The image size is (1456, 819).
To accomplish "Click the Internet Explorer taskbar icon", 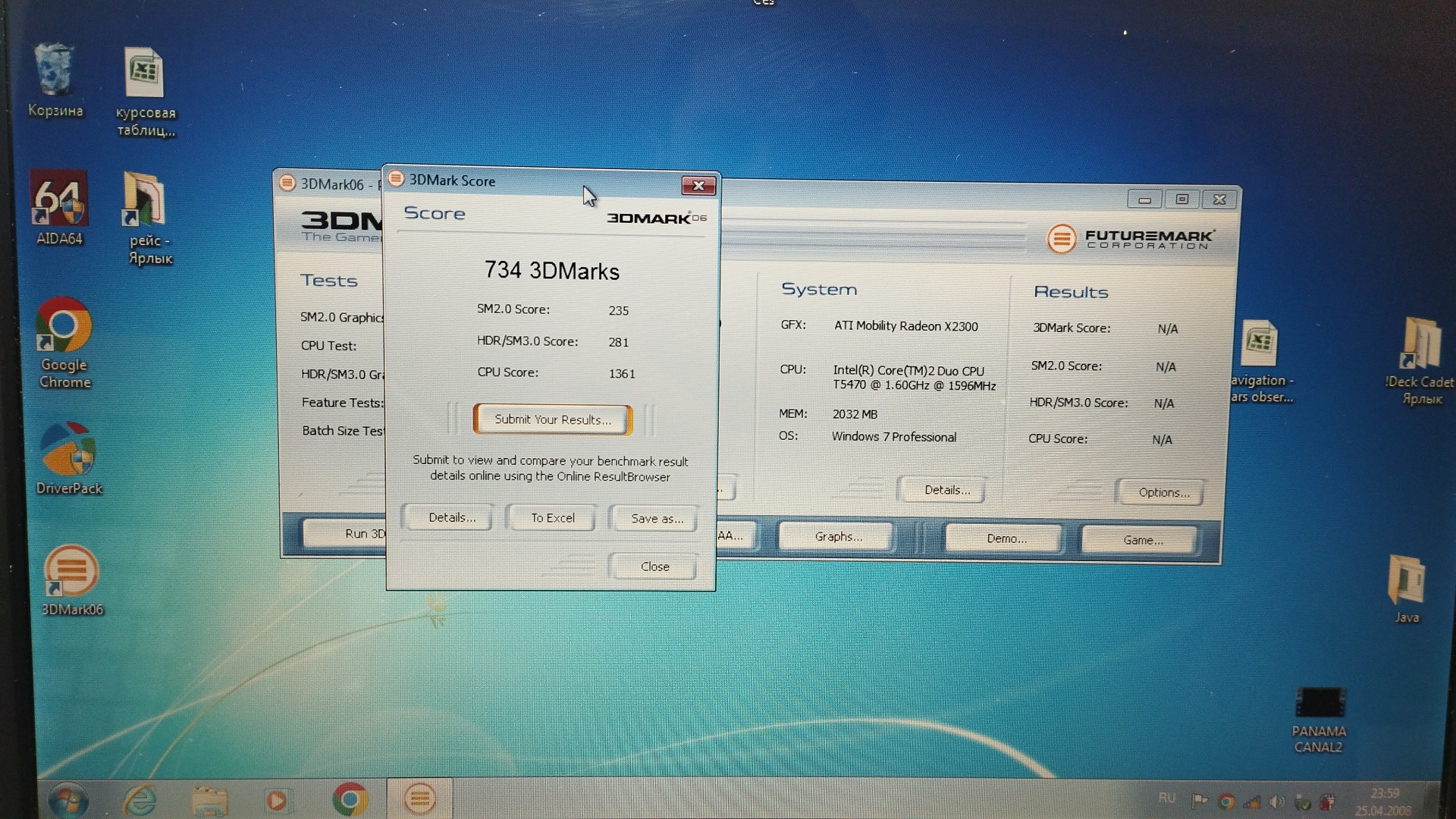I will coord(141,800).
